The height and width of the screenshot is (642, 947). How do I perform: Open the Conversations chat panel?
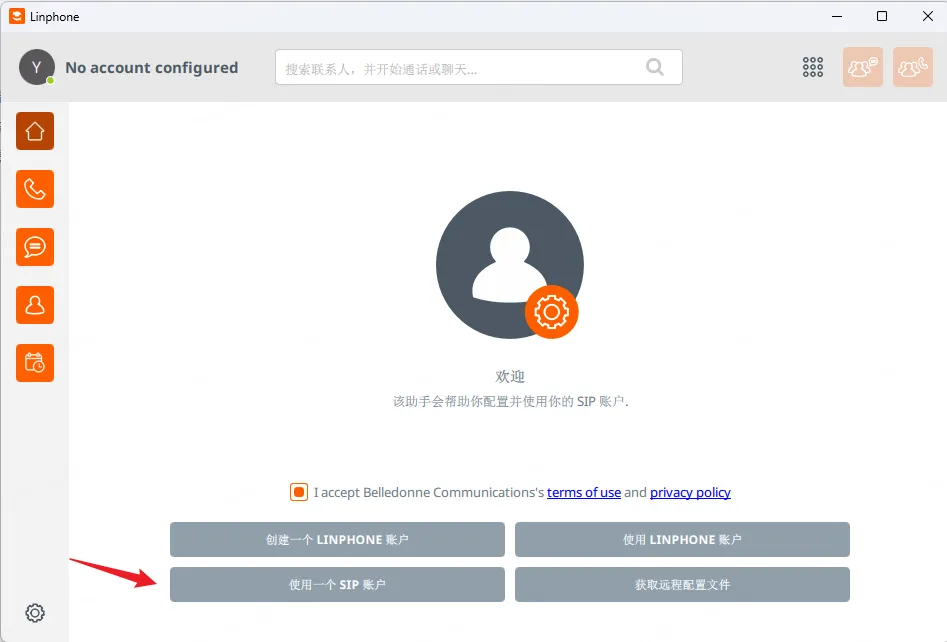[x=35, y=247]
